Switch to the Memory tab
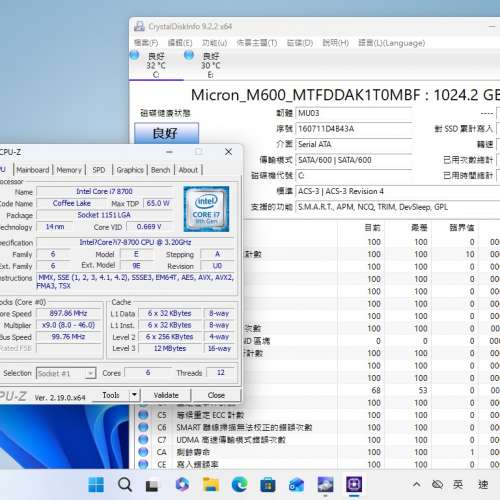Image resolution: width=500 pixels, height=500 pixels. 69,170
